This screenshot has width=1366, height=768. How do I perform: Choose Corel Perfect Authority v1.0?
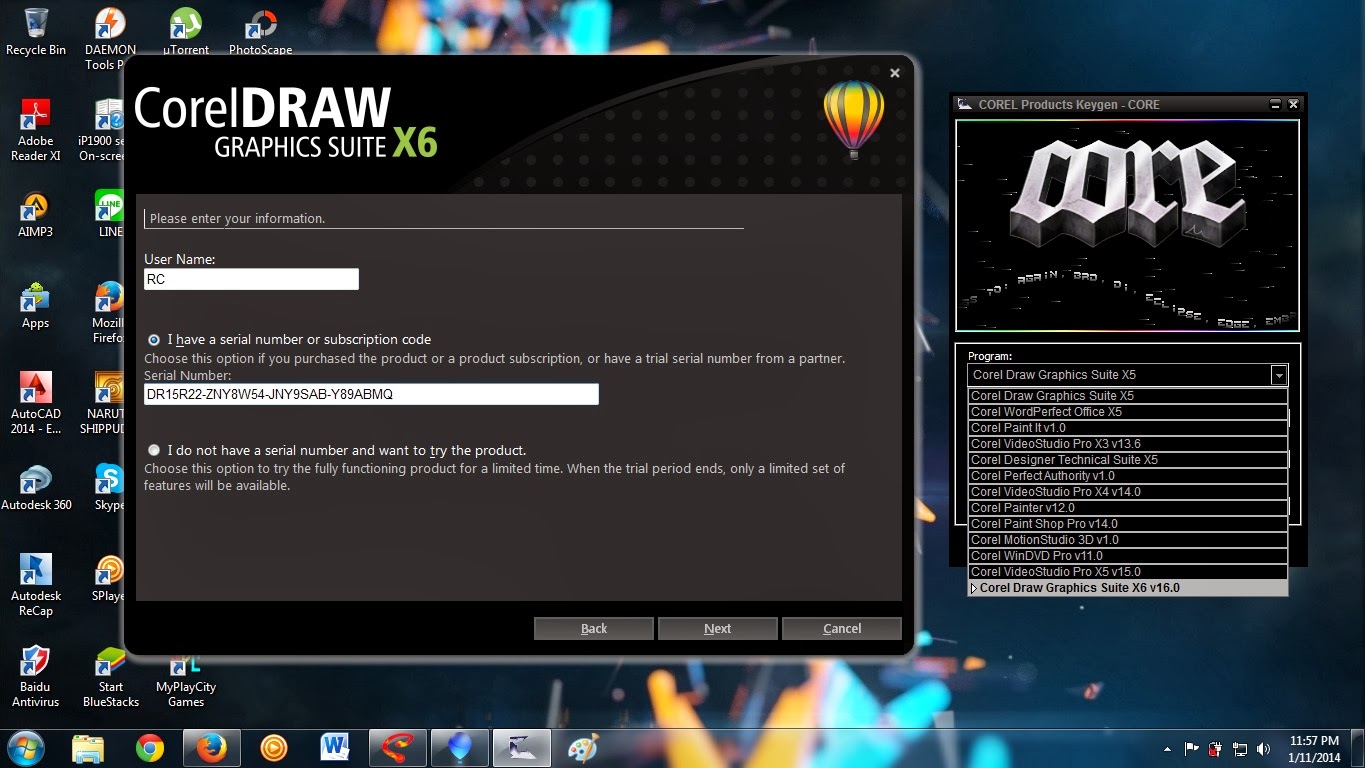pyautogui.click(x=1128, y=476)
